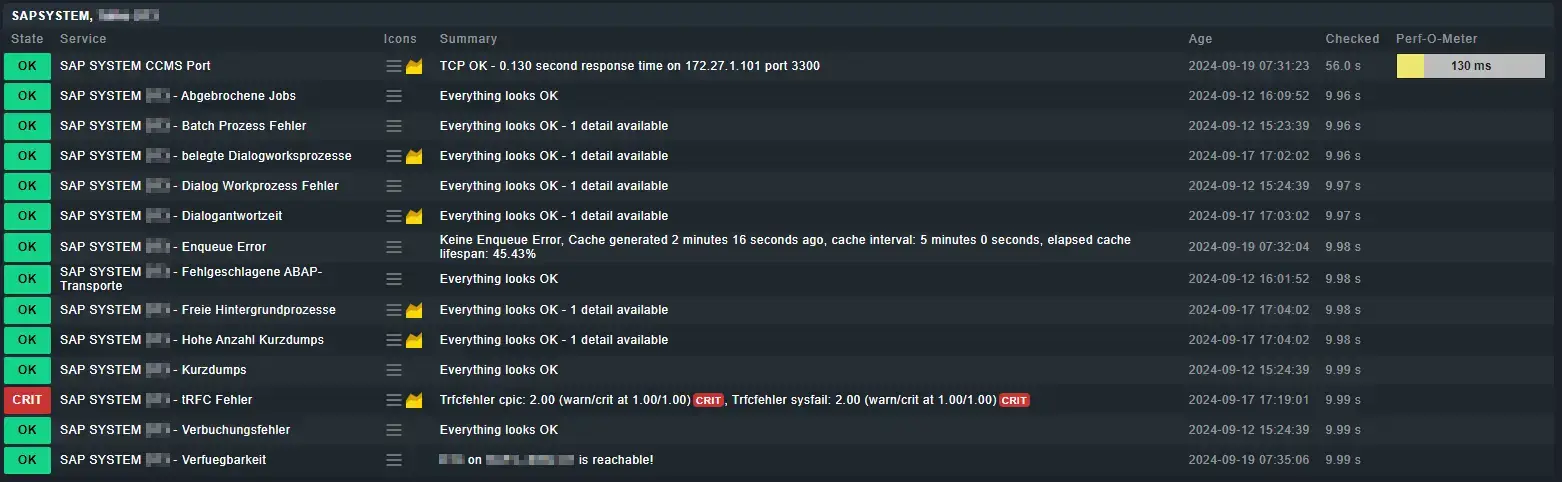This screenshot has height=482, width=1562.
Task: Expand the Verfuegbarkeit row's hamburger menu
Action: tap(394, 460)
